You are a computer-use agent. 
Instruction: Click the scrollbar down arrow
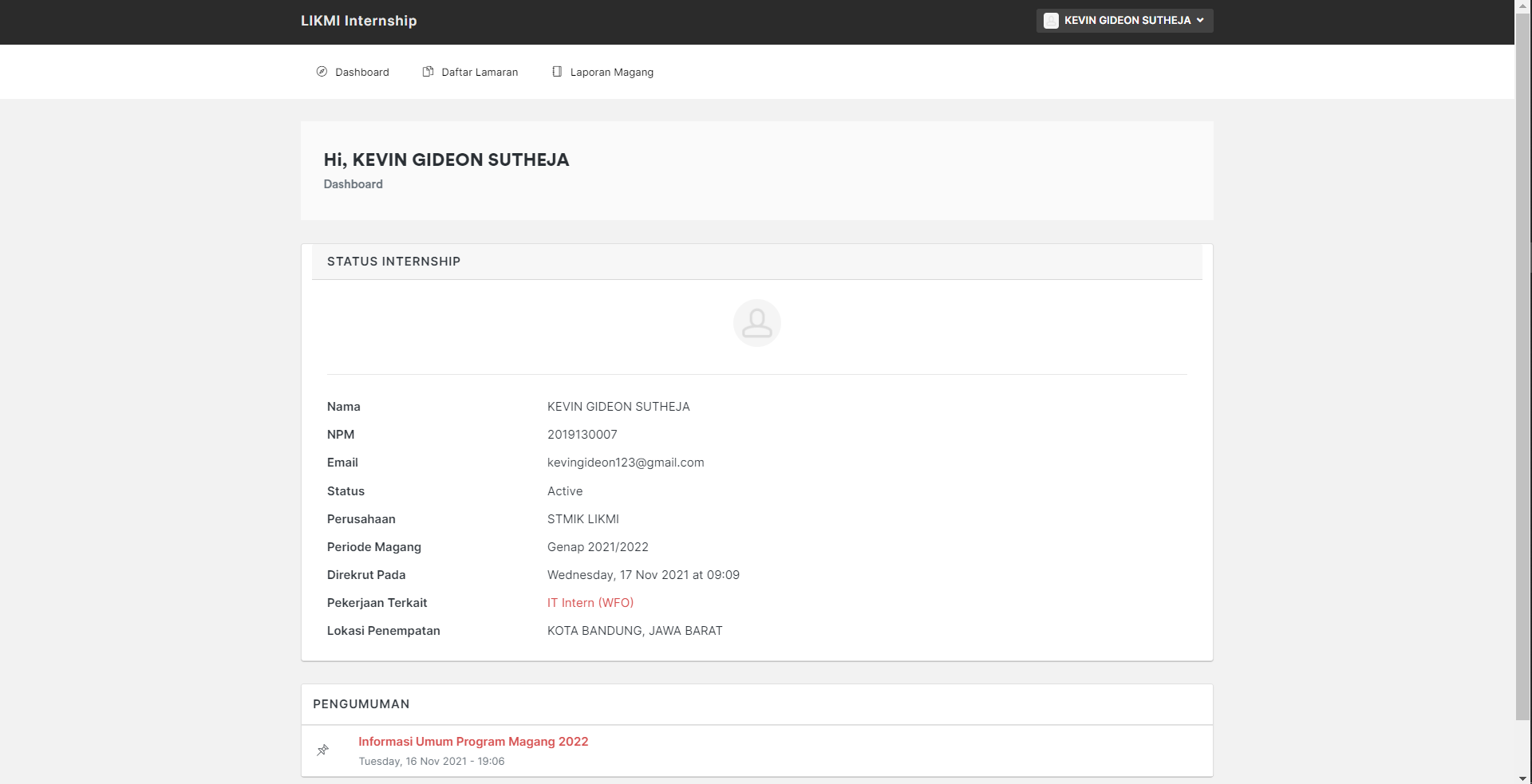[x=1523, y=778]
